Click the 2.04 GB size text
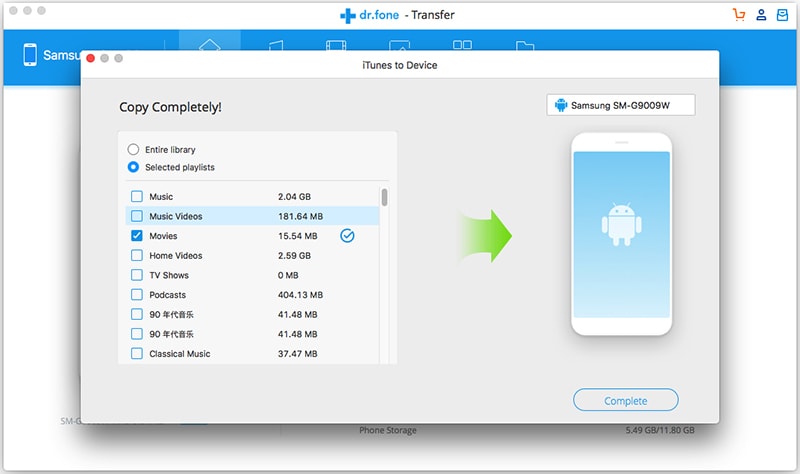The width and height of the screenshot is (800, 474). click(294, 196)
